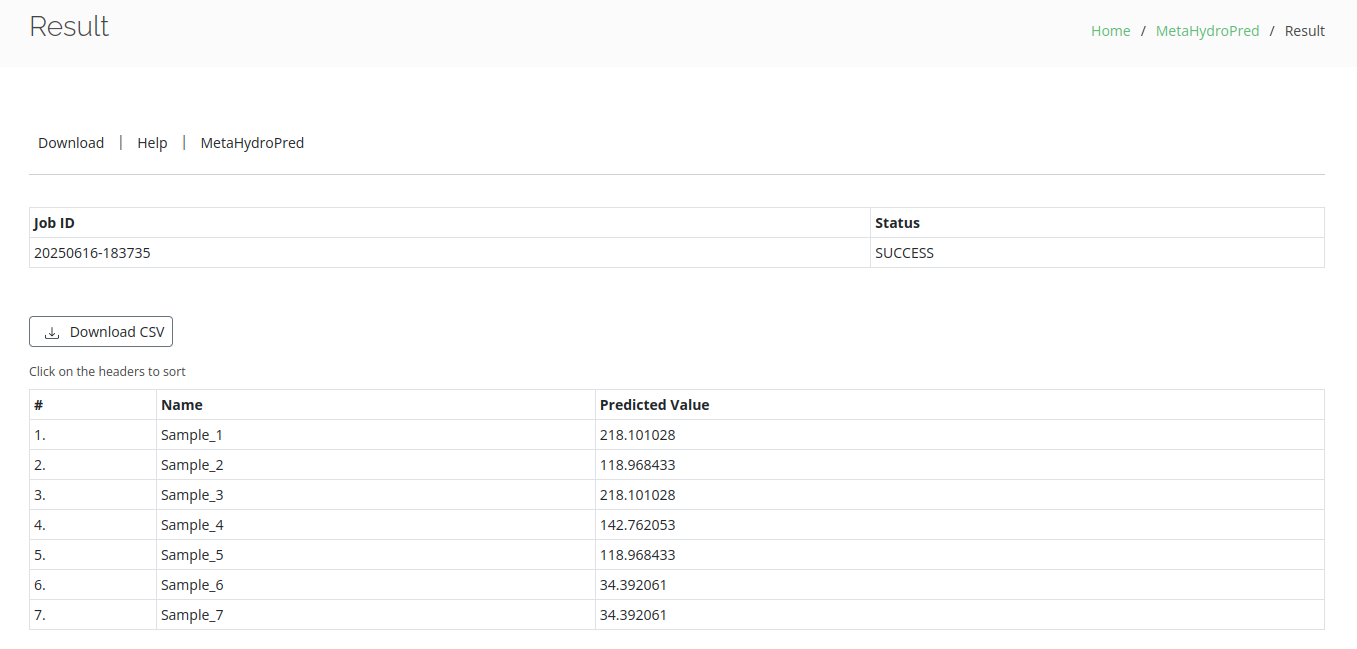1357x649 pixels.
Task: Select the Sample_1 name cell
Action: tap(192, 435)
